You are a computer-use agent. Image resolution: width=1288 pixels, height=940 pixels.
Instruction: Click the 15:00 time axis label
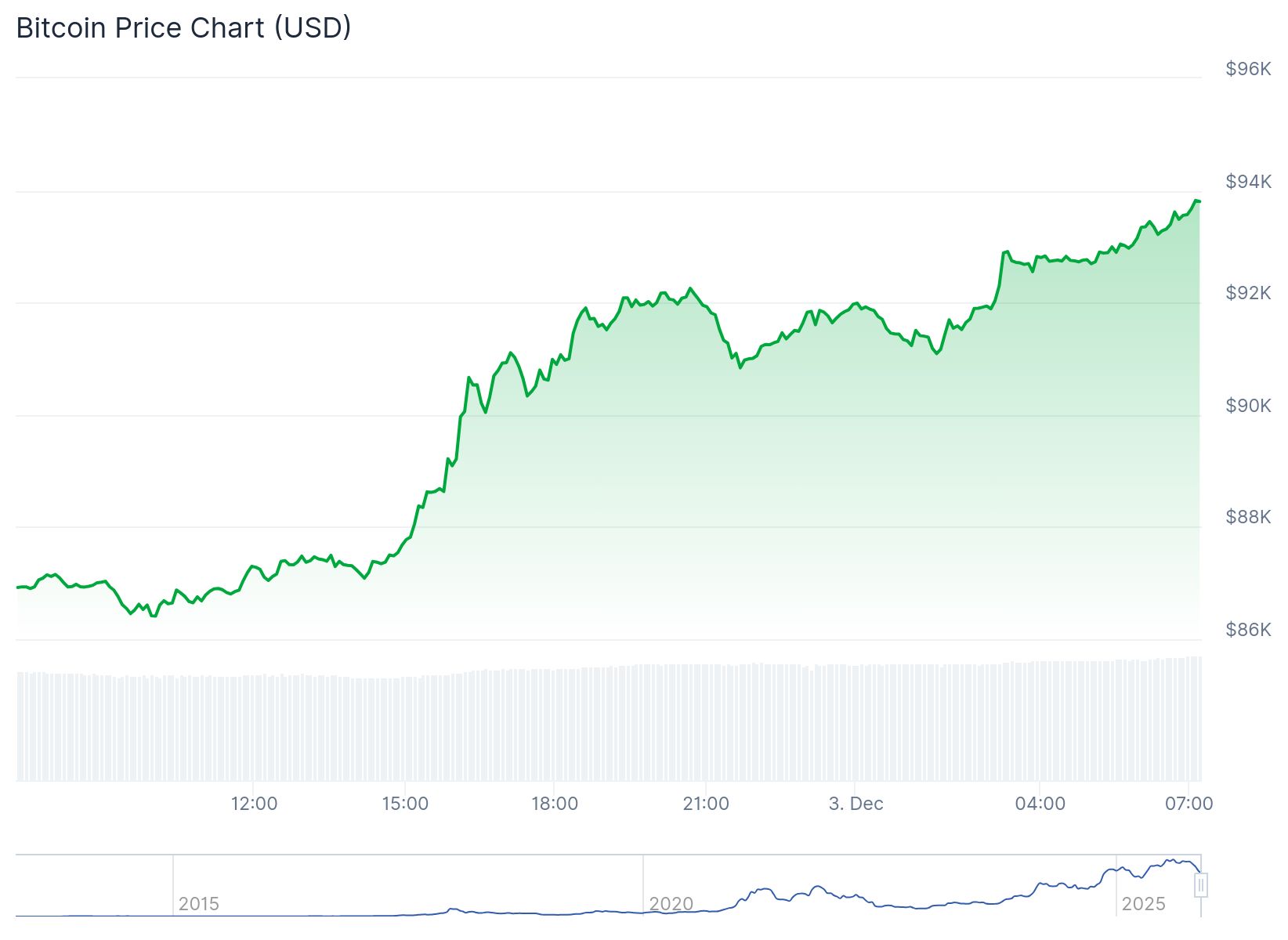point(405,804)
